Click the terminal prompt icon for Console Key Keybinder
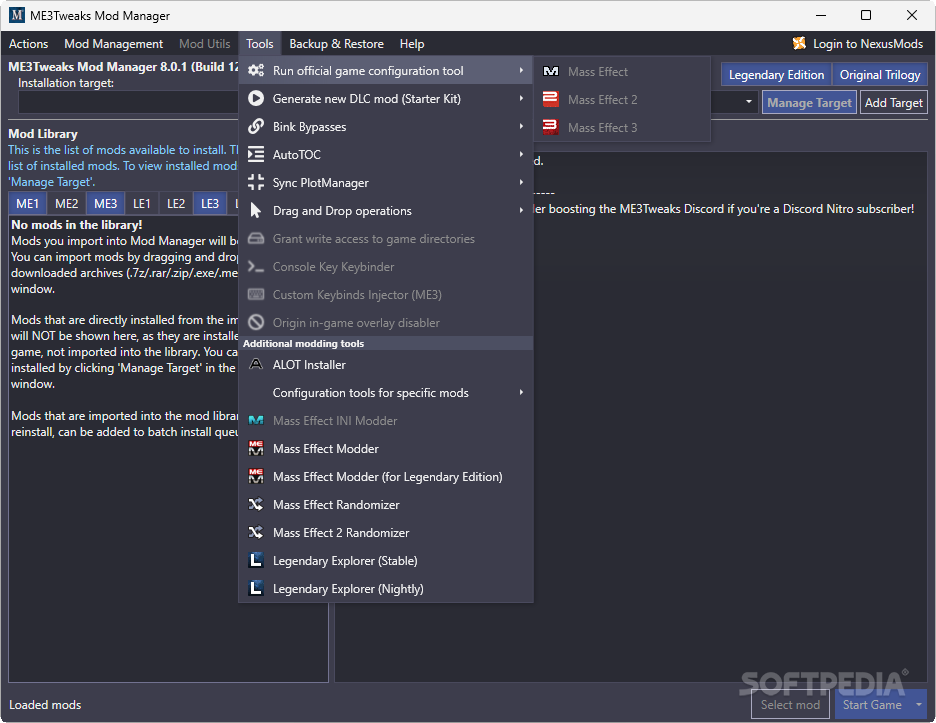This screenshot has height=723, width=936. click(256, 267)
